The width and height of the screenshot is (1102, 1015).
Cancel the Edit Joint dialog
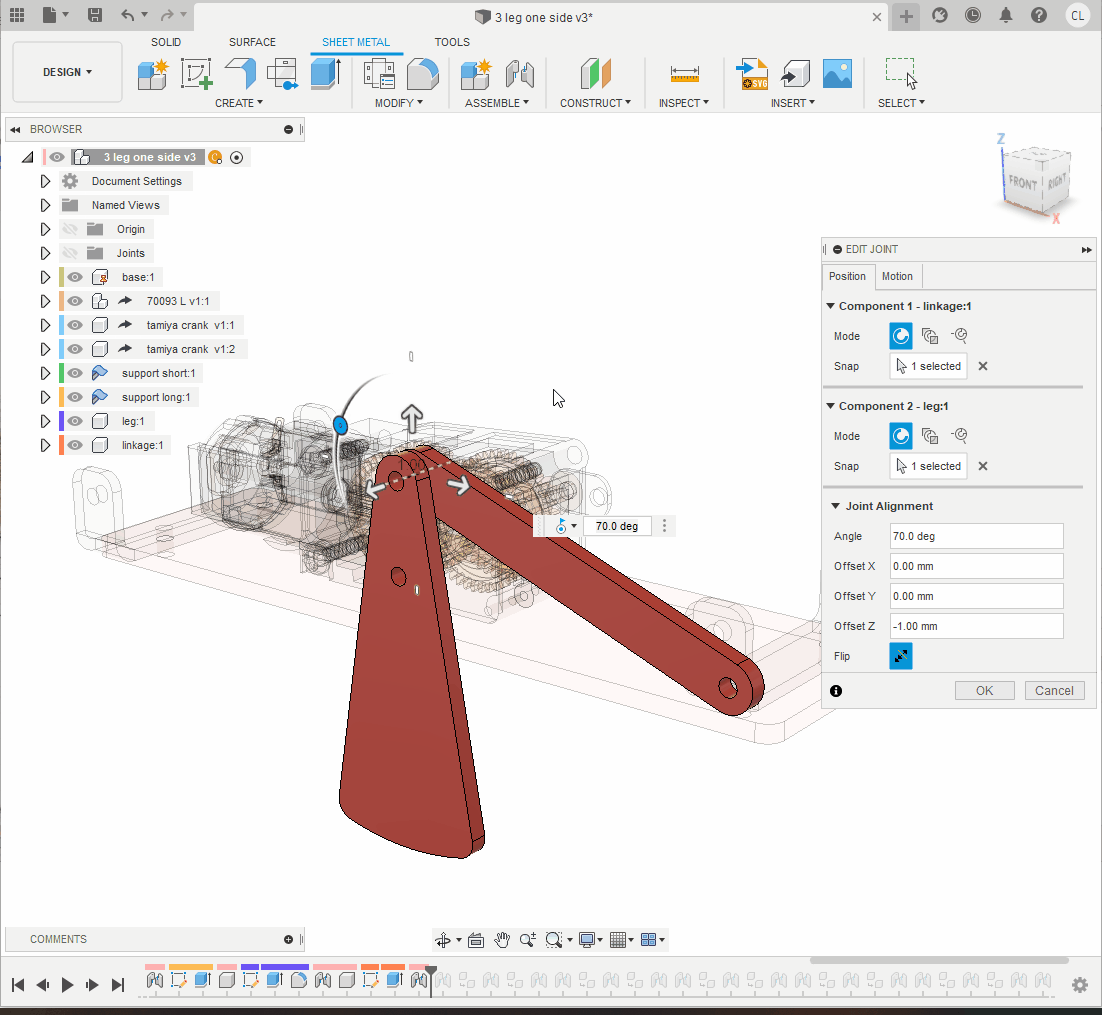click(1054, 690)
